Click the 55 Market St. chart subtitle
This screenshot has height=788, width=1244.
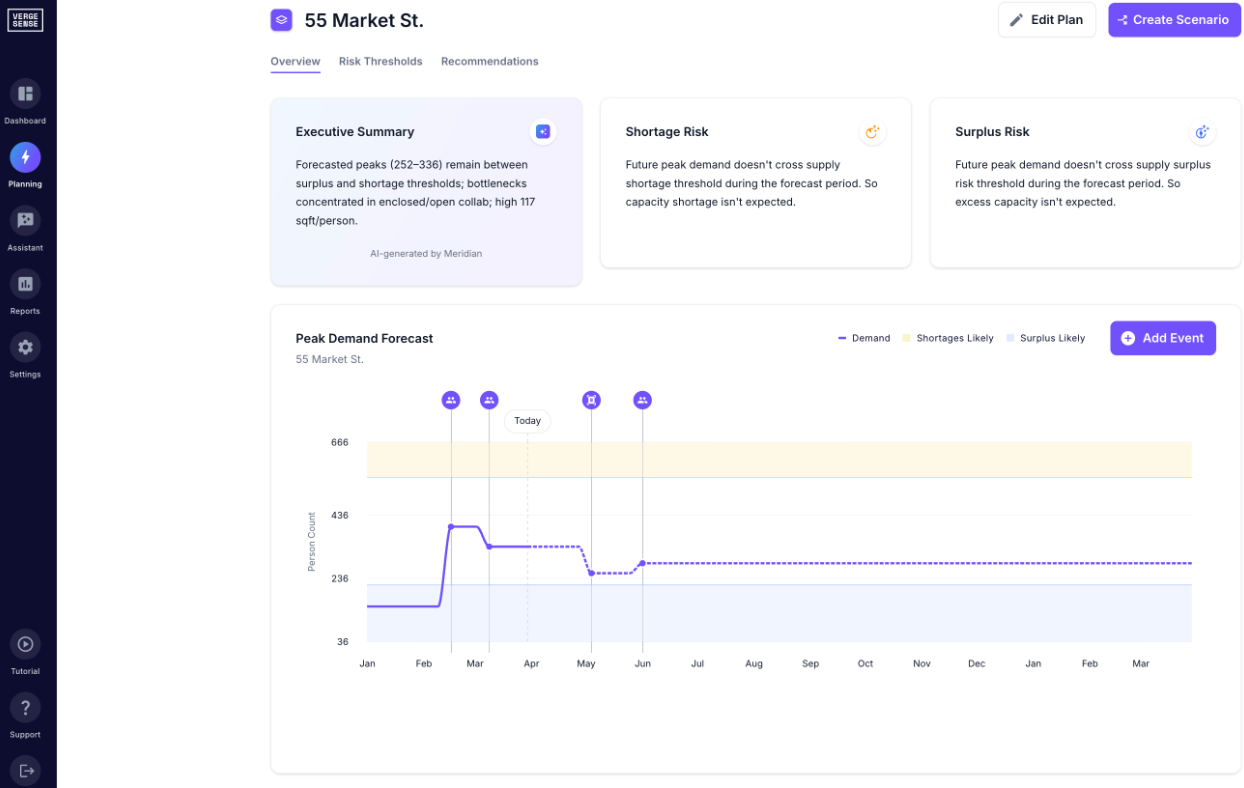coord(329,359)
